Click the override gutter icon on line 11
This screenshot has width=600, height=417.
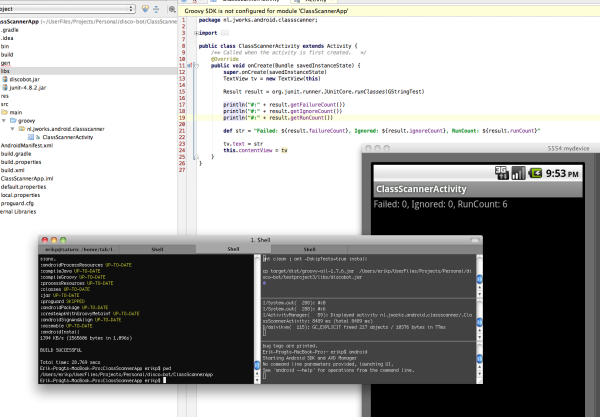190,65
